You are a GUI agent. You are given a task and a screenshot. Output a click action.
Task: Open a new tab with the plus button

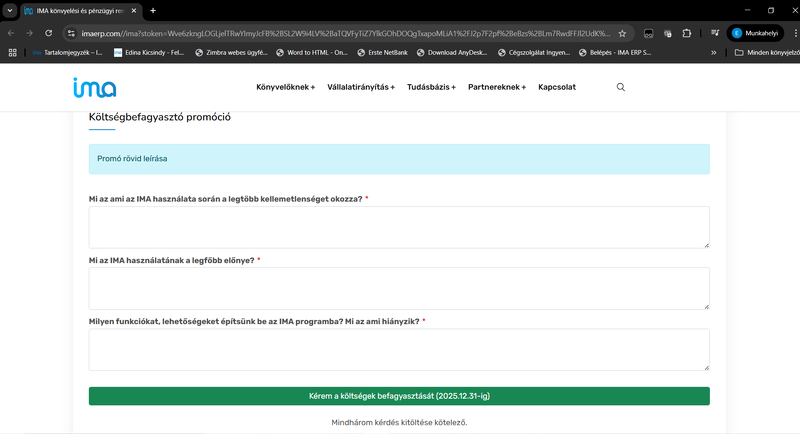point(153,10)
